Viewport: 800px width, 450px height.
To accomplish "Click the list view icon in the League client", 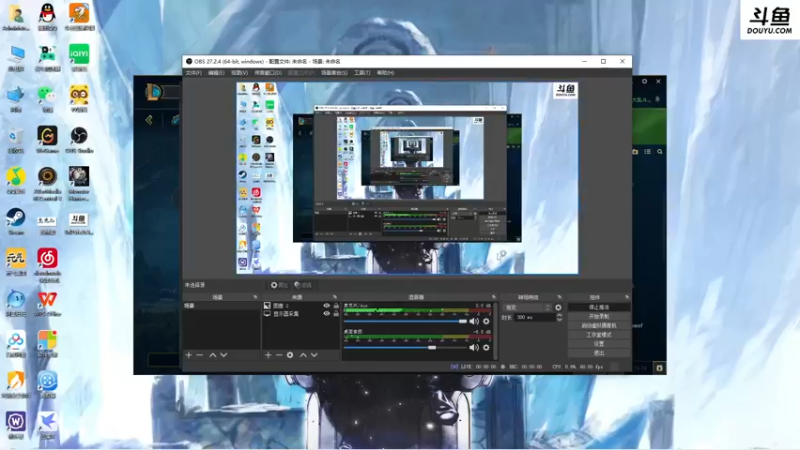I will [647, 152].
